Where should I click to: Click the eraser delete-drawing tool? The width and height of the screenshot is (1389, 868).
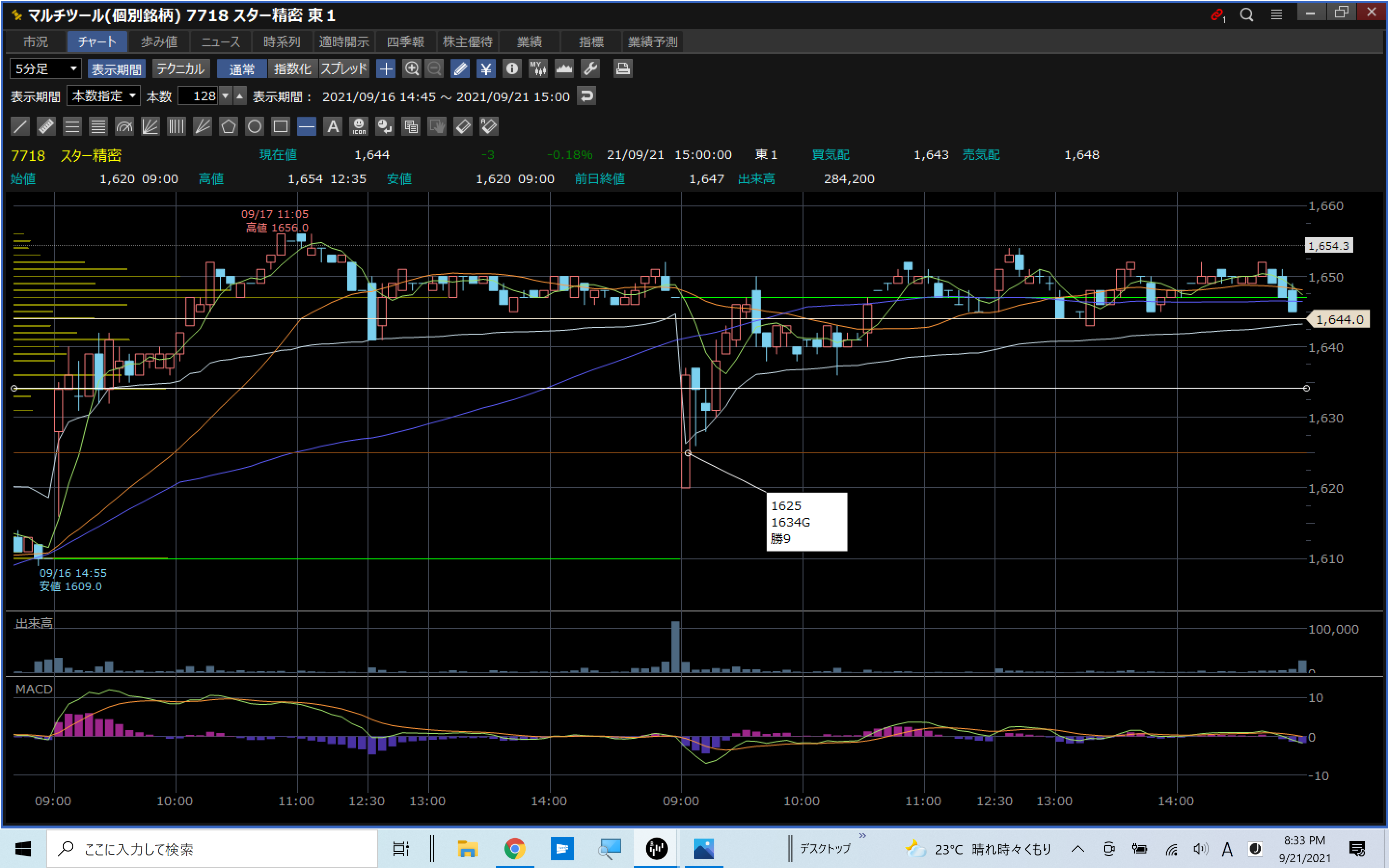pos(463,126)
